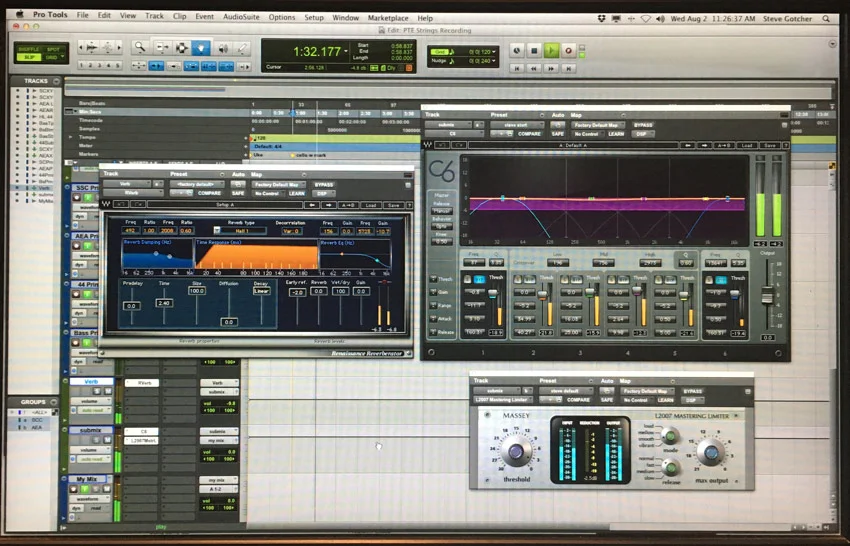Viewport: 850px width, 546px height.
Task: Toggle BYPASS on the C6 plugin window
Action: [643, 125]
